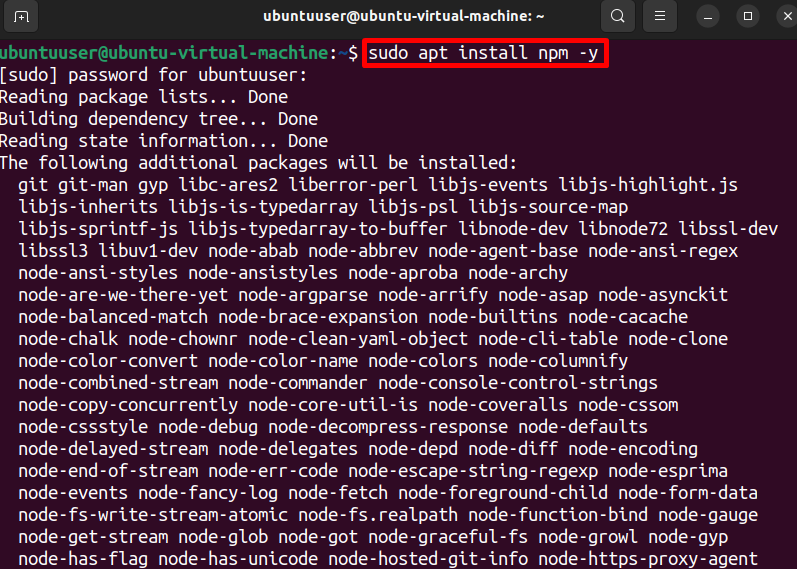Click the node-esprima package name

pyautogui.click(x=668, y=471)
